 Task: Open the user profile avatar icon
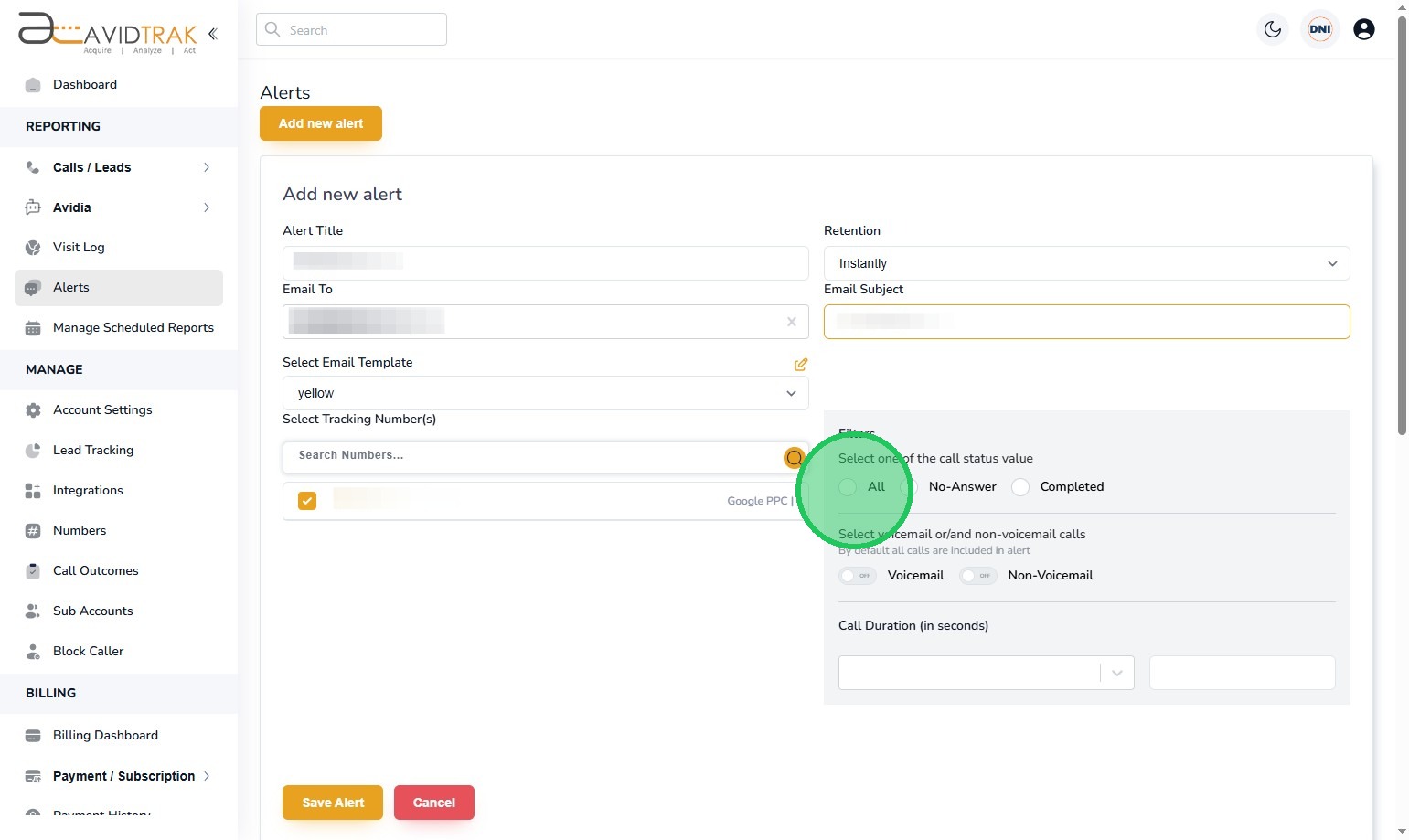coord(1364,29)
